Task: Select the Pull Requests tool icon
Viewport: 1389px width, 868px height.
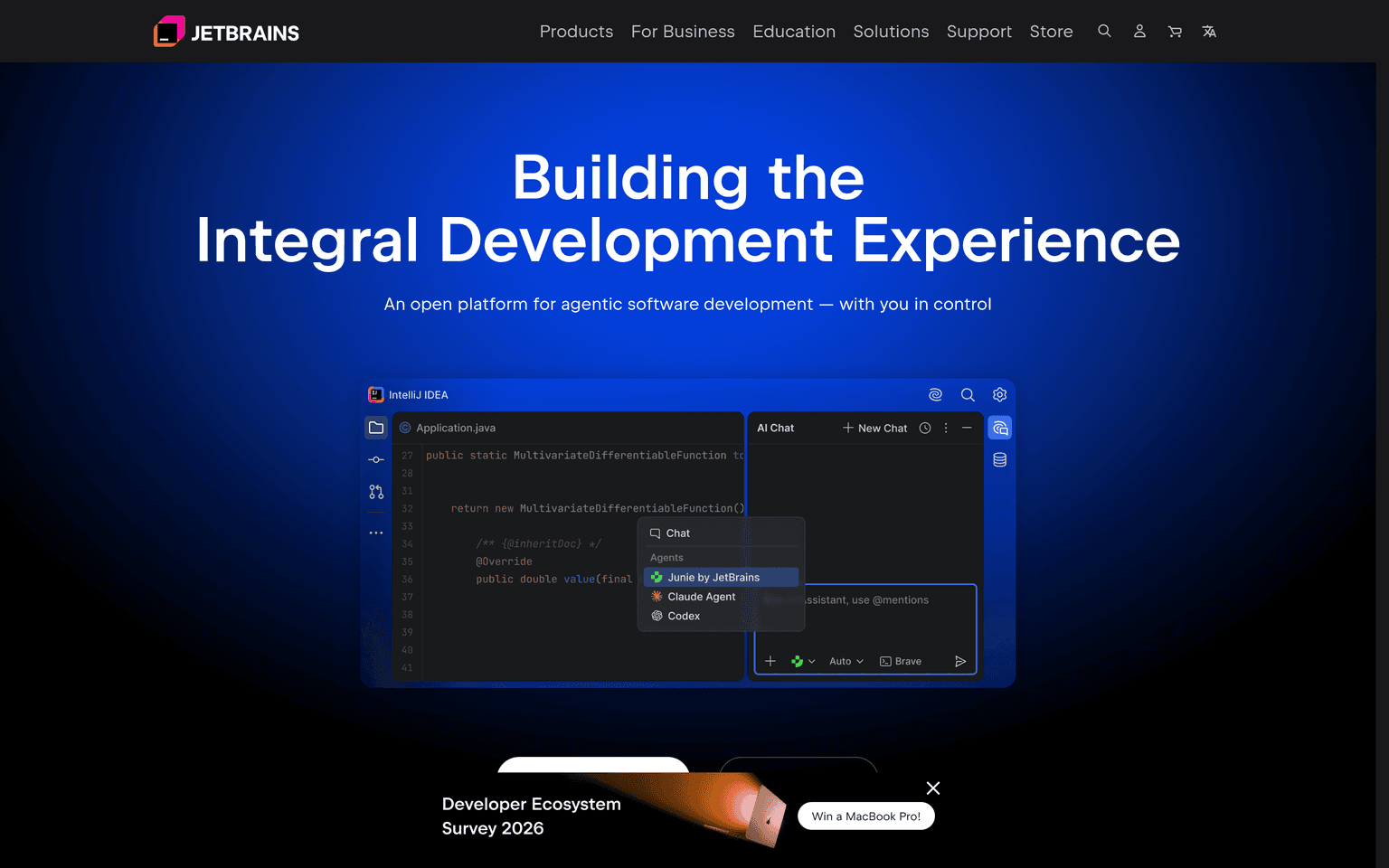Action: click(376, 492)
